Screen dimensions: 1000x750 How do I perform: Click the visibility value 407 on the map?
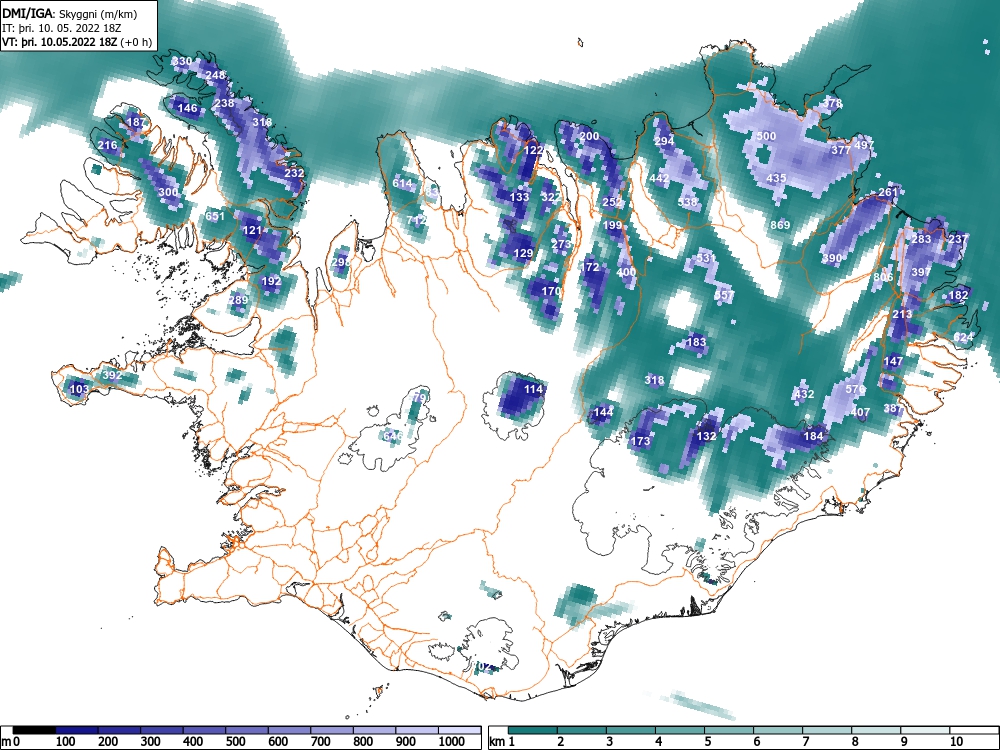pyautogui.click(x=860, y=413)
